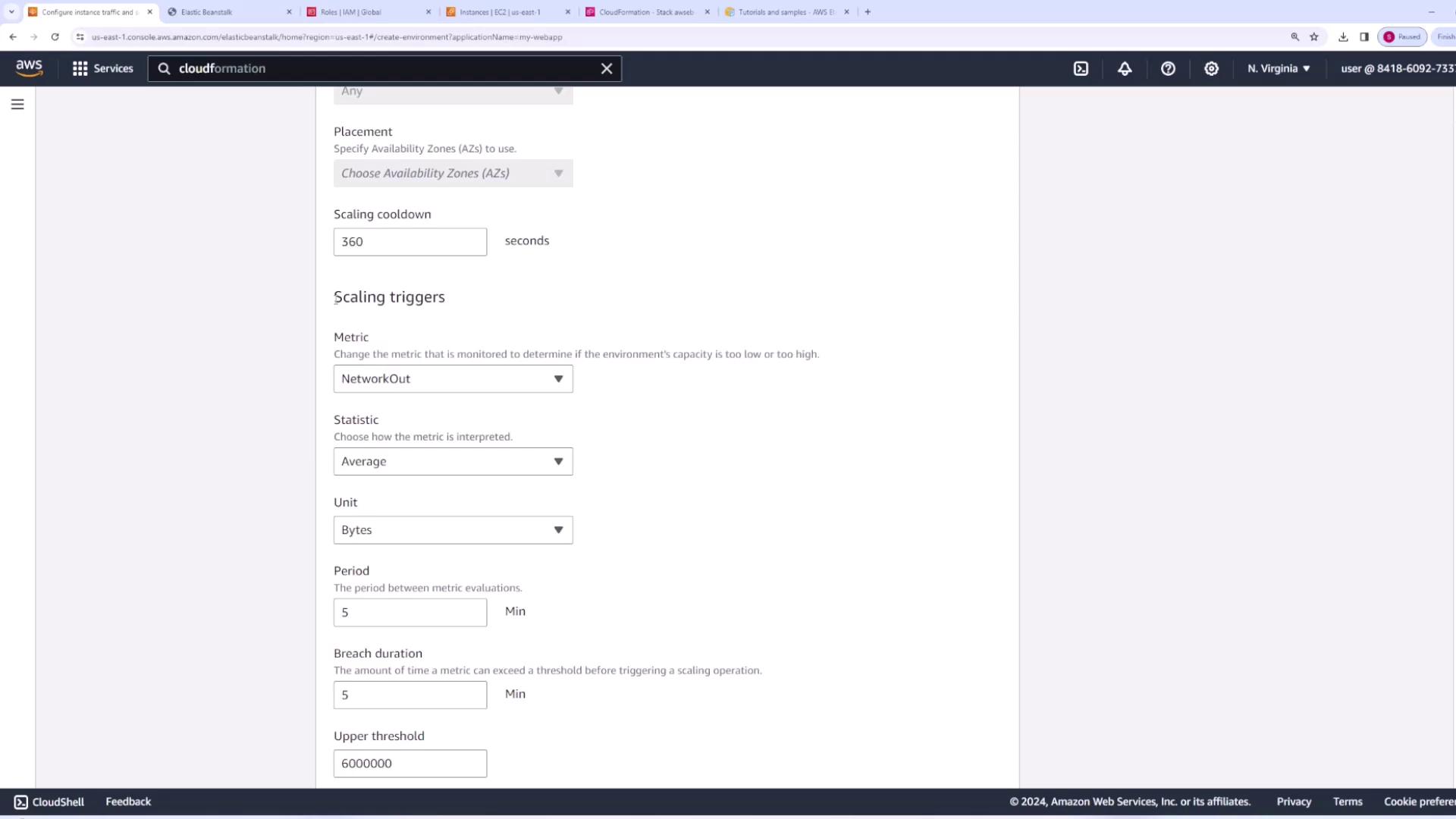Expand the left hamburger navigation menu
Screen dimensions: 1456x819
click(x=17, y=105)
